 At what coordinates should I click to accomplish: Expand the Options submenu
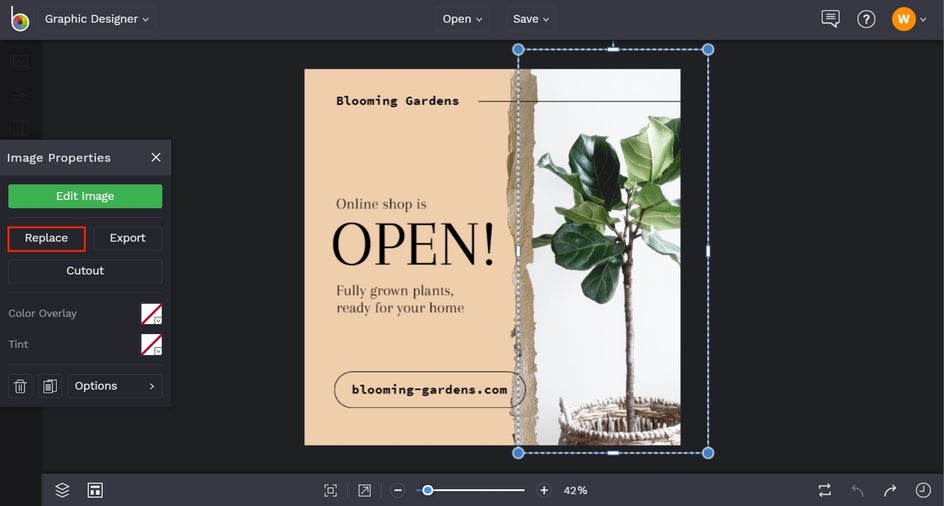(x=115, y=386)
